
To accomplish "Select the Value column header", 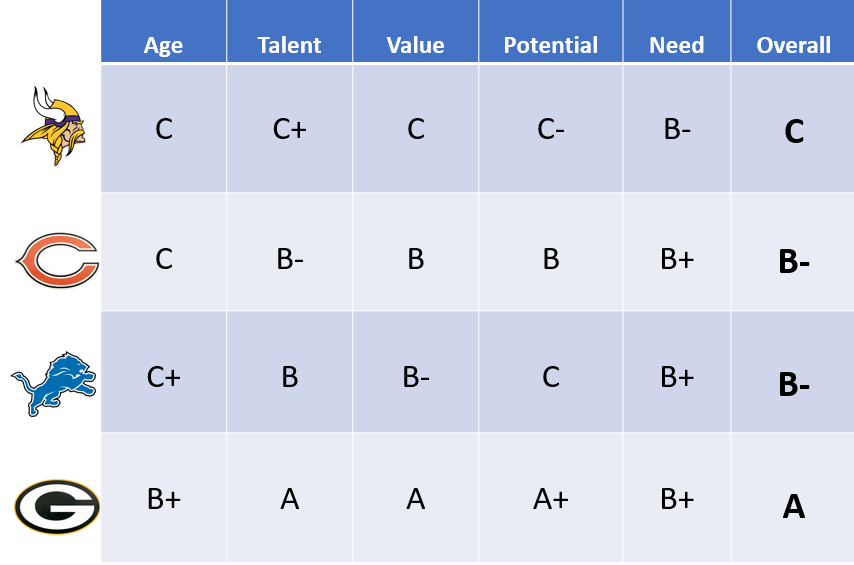I will [x=416, y=45].
